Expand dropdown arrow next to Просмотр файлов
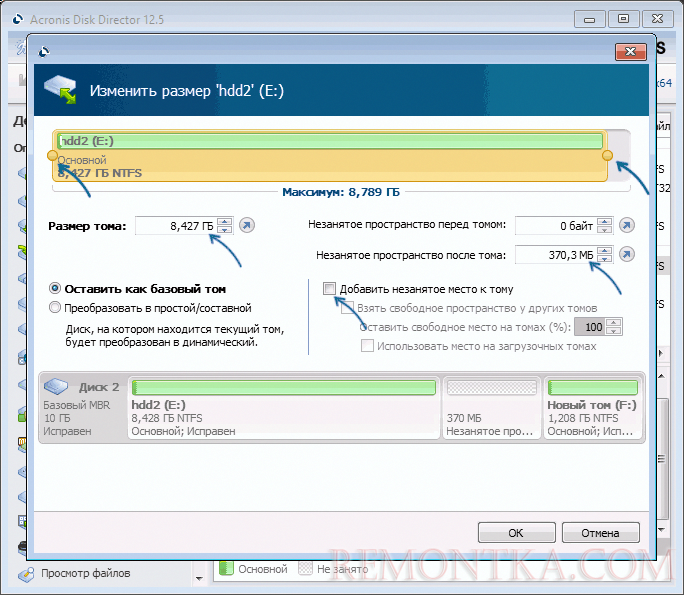The width and height of the screenshot is (684, 595). pyautogui.click(x=199, y=579)
